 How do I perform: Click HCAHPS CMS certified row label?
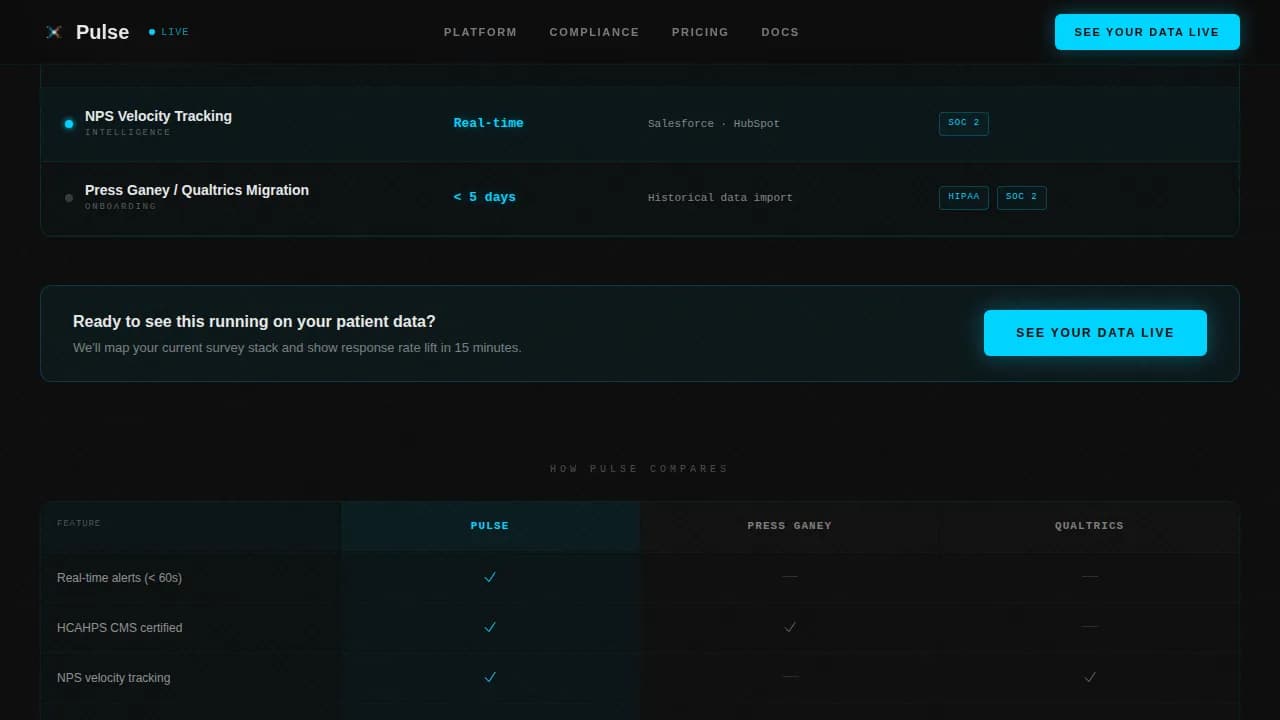(119, 628)
